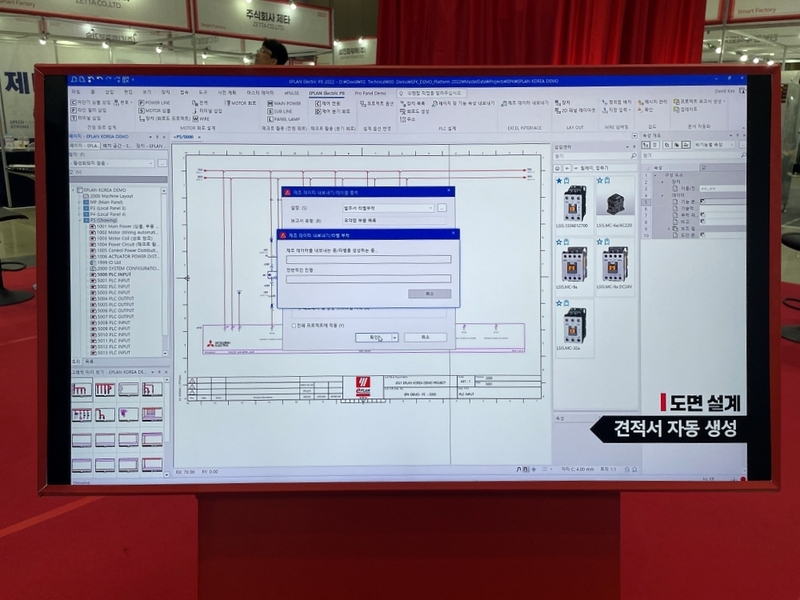This screenshot has height=600, width=800.
Task: Select the LSIS.MC-9a DC24V contactor thumbnail
Action: pos(614,265)
